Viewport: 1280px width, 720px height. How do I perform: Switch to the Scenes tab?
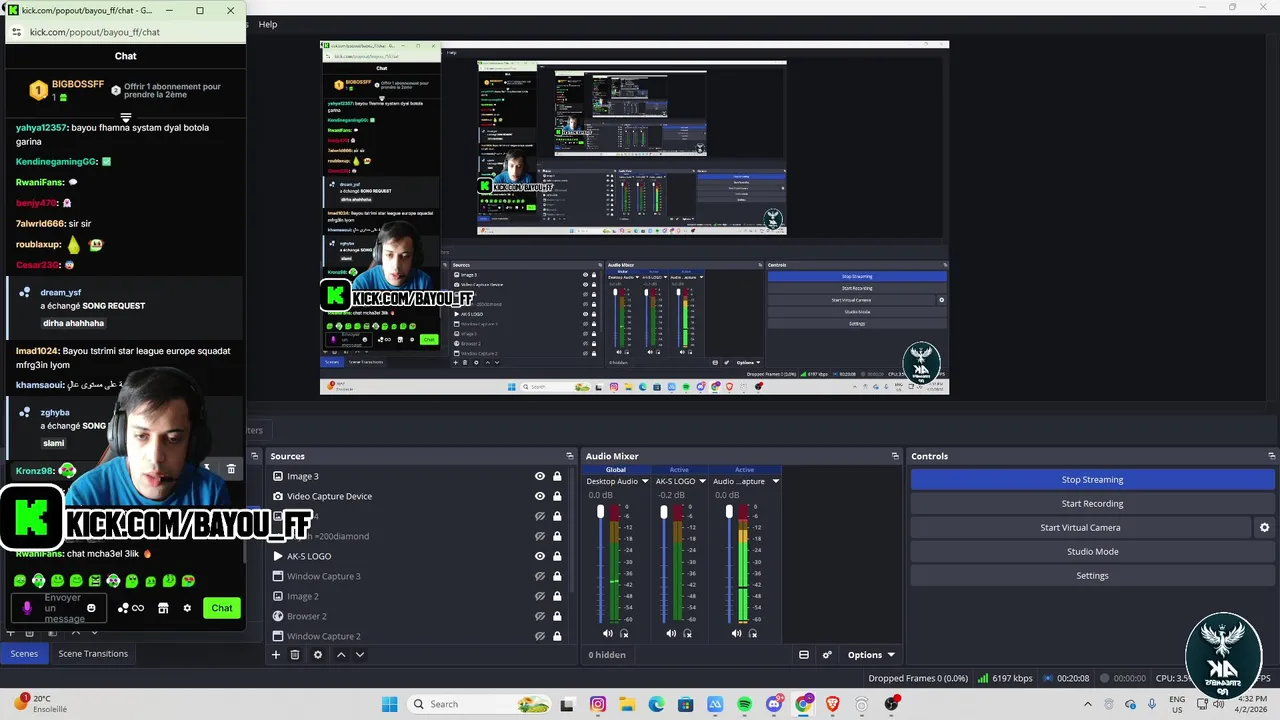[x=24, y=653]
